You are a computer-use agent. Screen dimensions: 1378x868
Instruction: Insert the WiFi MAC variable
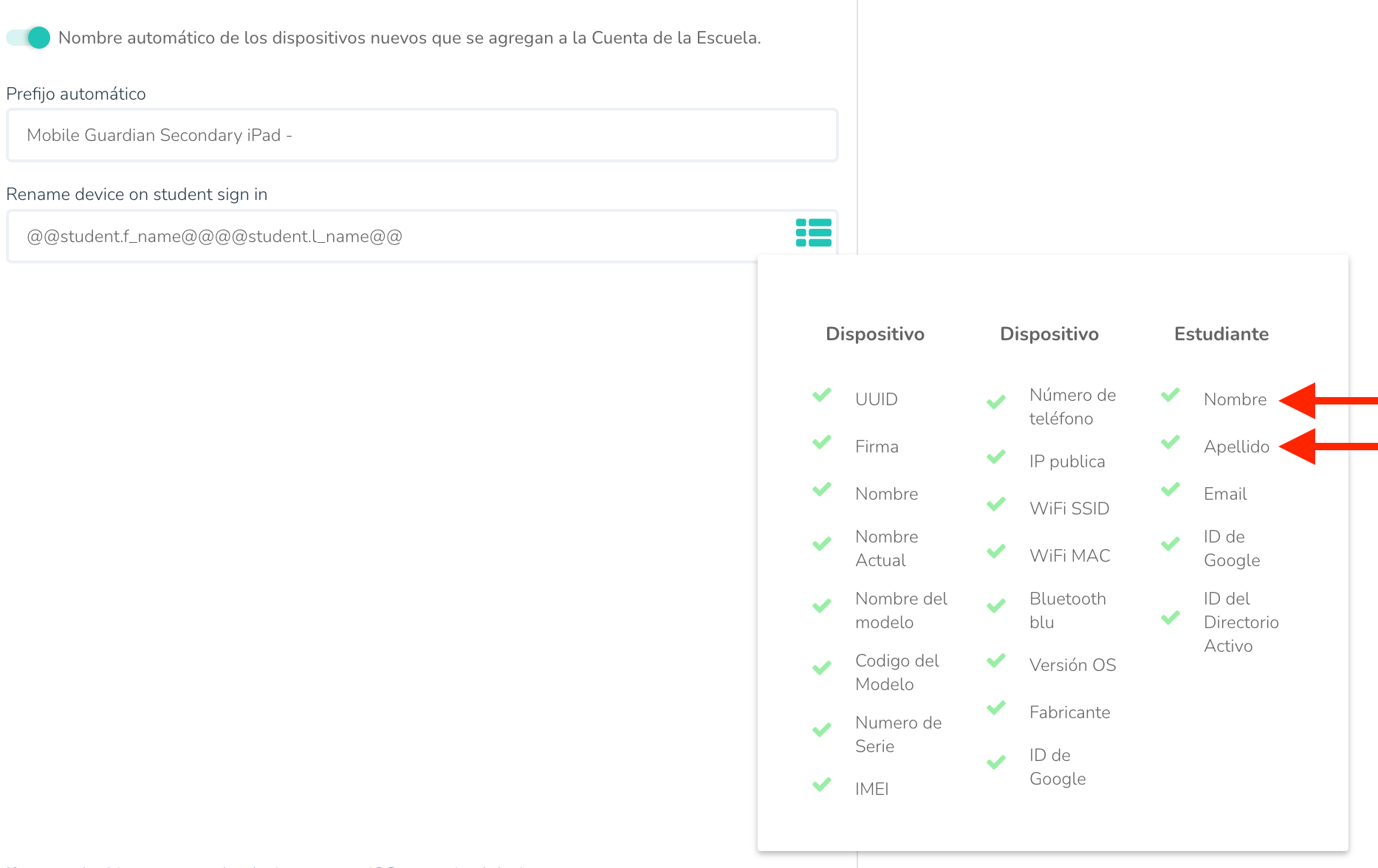[x=1069, y=556]
